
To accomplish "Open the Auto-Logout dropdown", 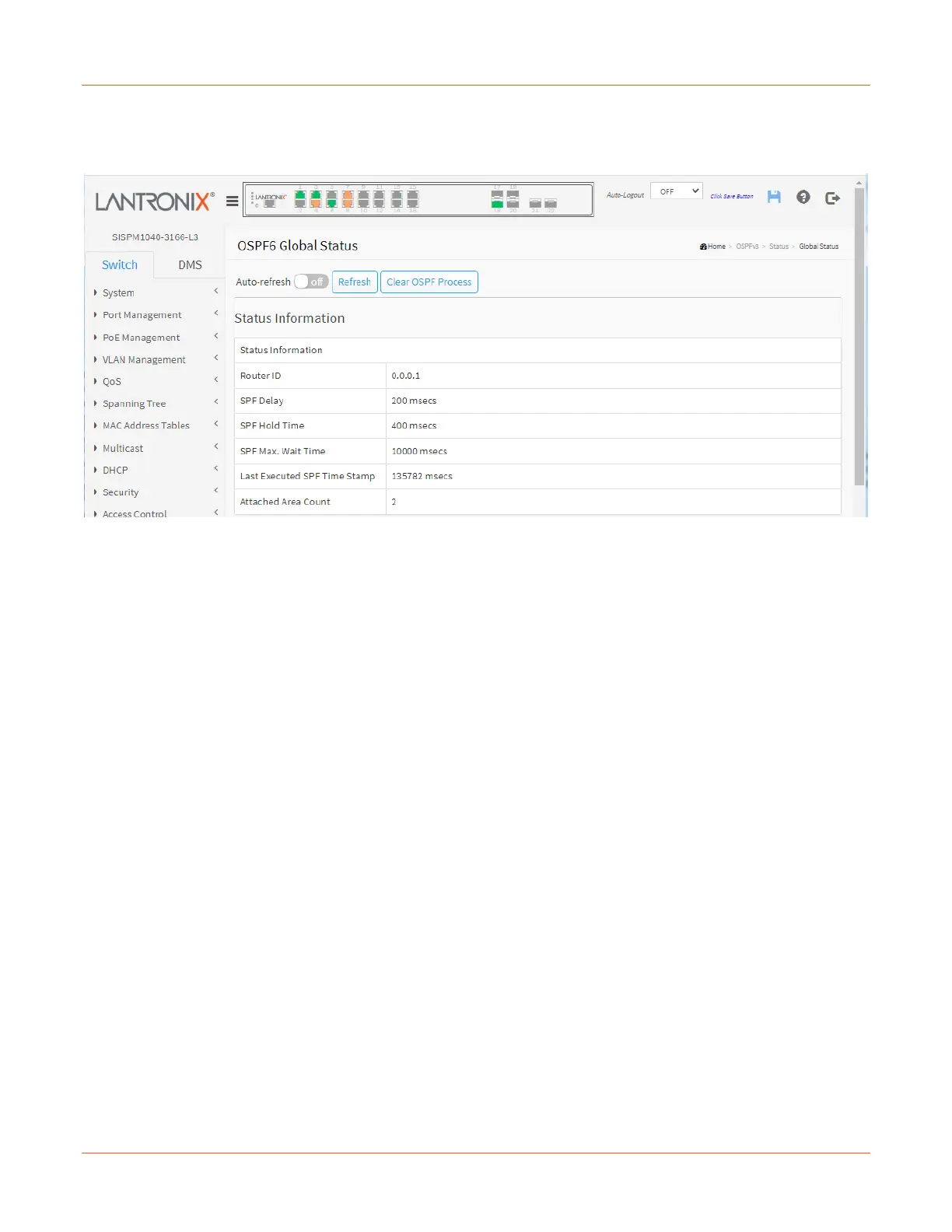I will [677, 191].
